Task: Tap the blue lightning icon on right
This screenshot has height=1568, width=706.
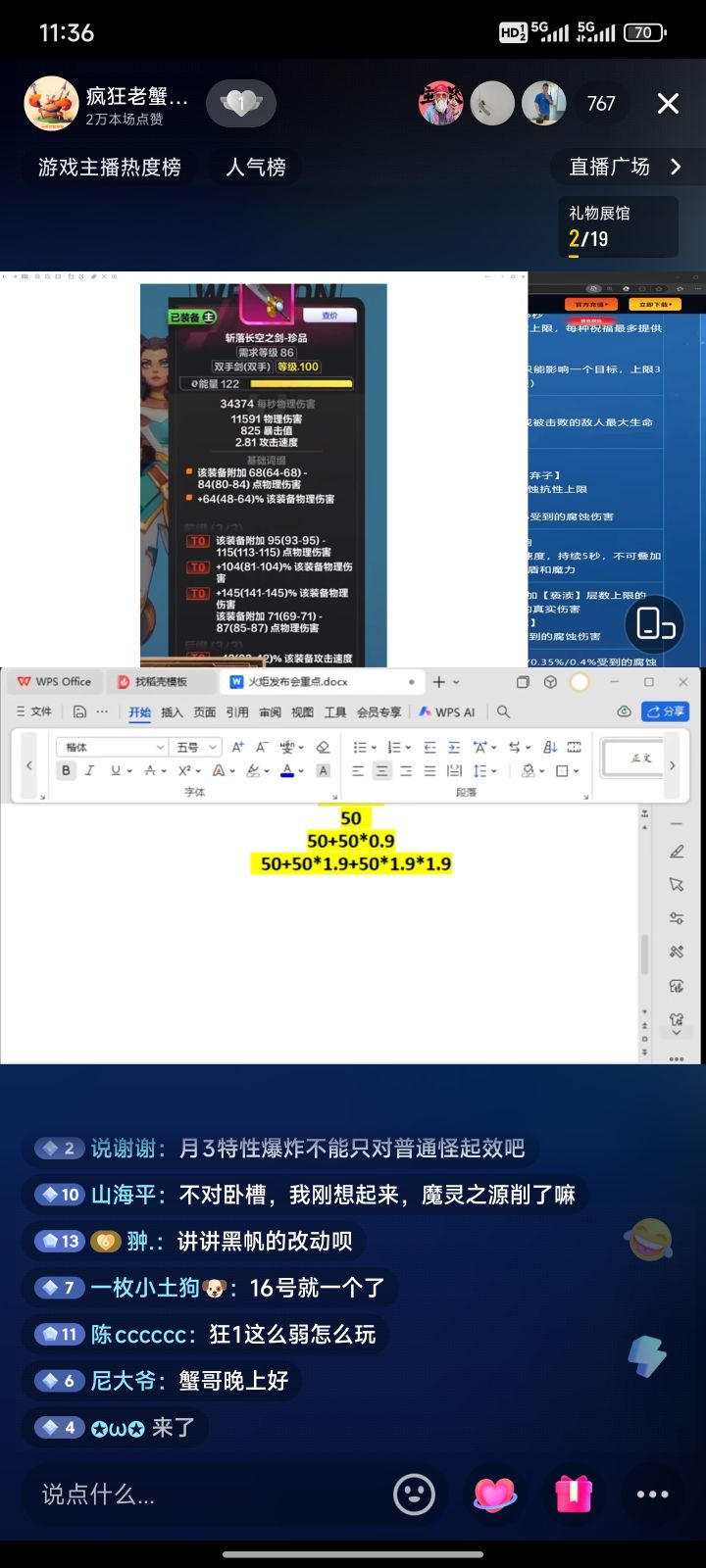Action: click(x=648, y=1356)
